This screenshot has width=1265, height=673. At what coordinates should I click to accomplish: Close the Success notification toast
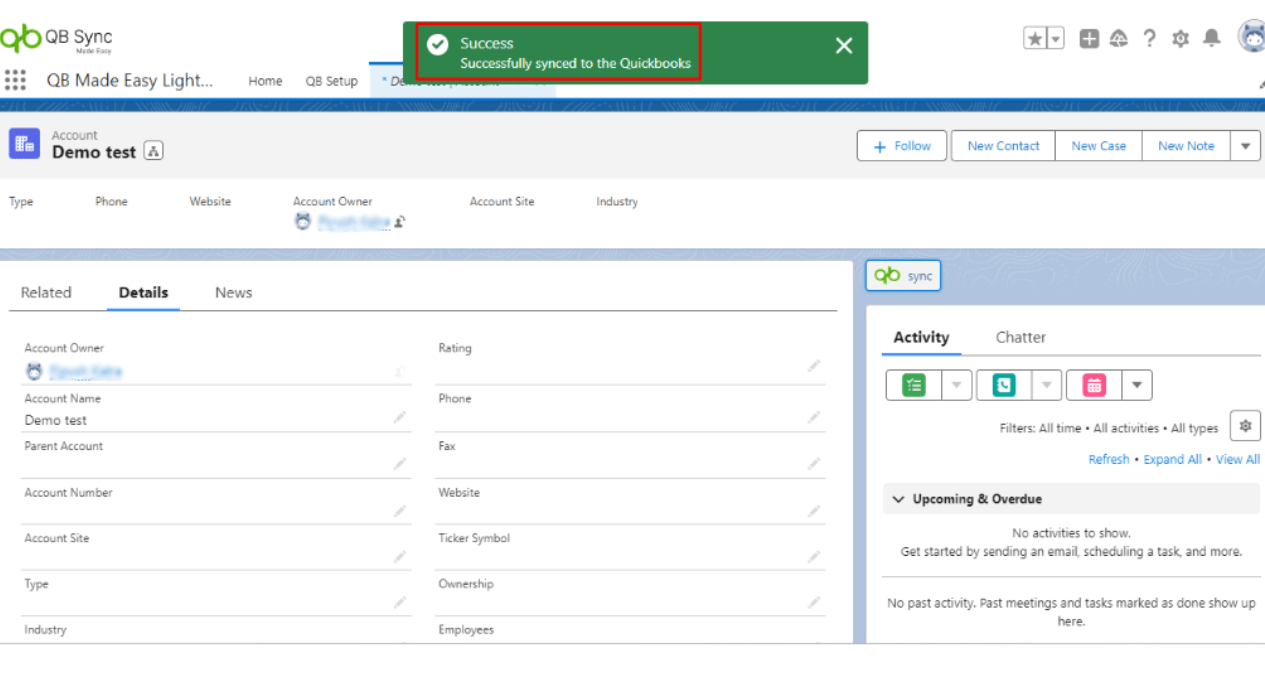tap(844, 45)
